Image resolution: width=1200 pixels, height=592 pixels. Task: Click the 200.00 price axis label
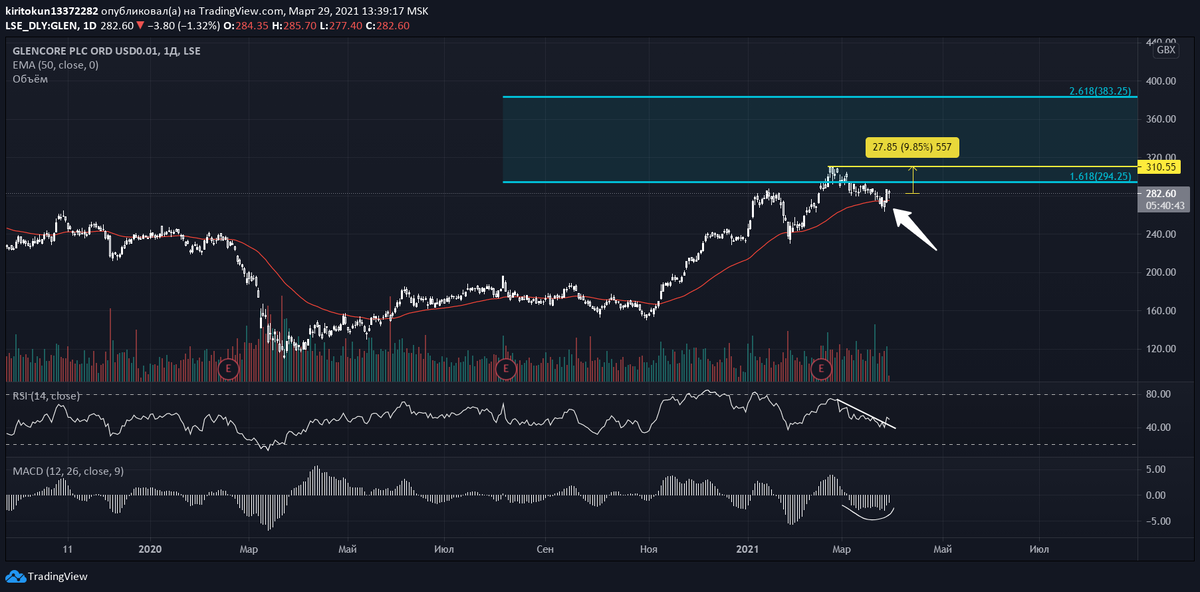[1160, 272]
